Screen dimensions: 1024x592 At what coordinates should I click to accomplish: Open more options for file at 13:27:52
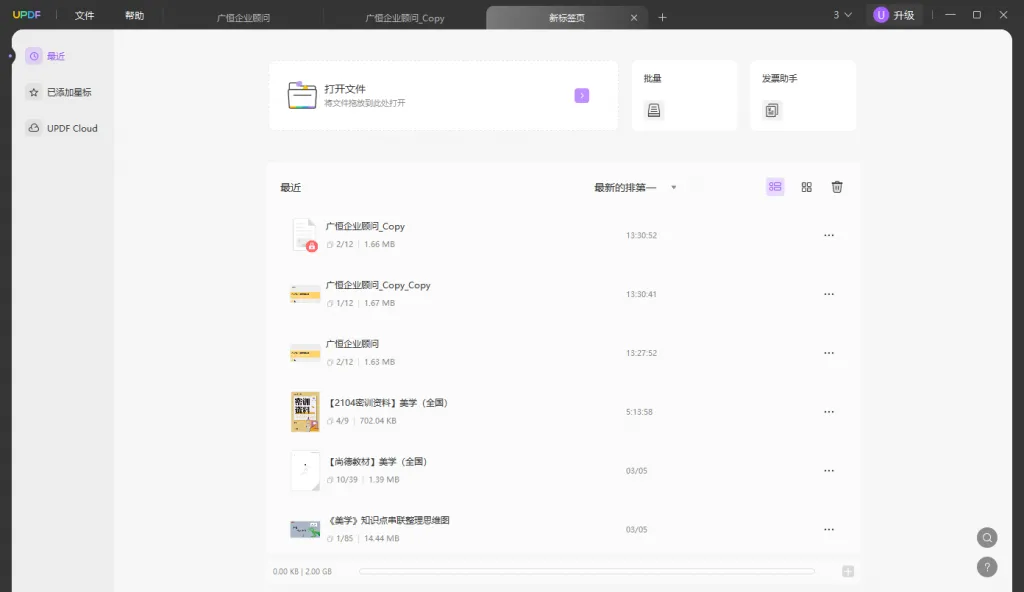829,353
